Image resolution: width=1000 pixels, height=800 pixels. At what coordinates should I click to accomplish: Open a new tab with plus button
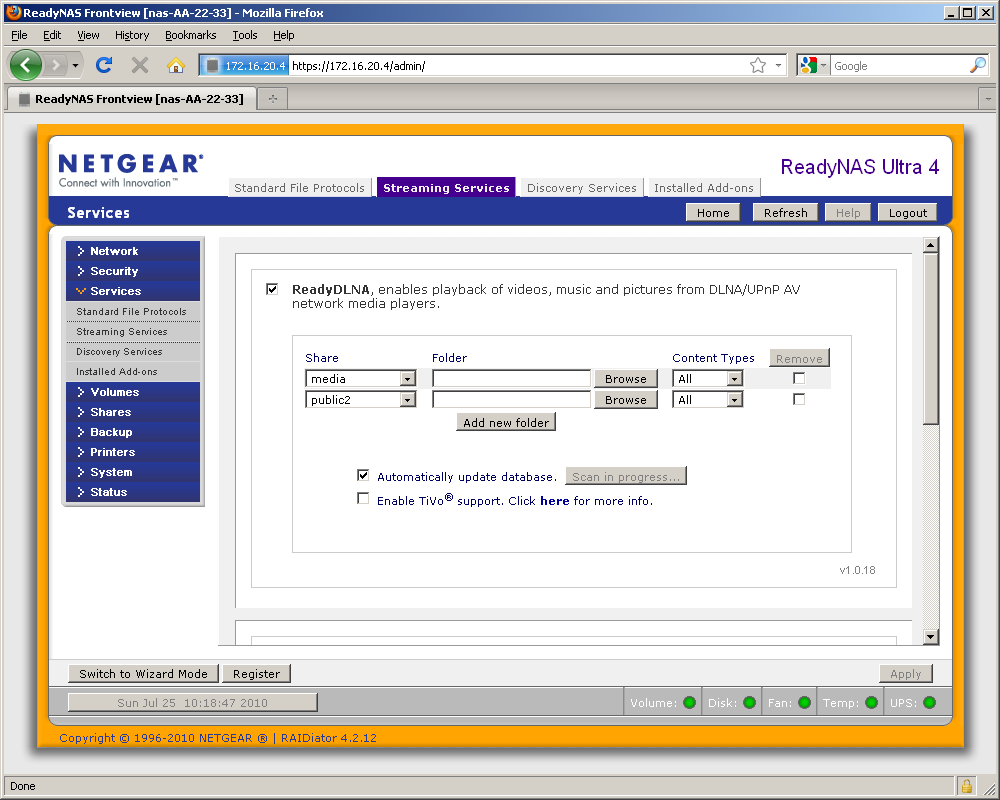pos(273,99)
